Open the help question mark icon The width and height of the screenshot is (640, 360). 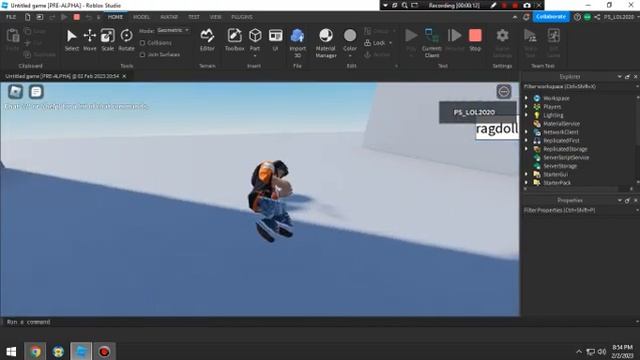point(577,17)
